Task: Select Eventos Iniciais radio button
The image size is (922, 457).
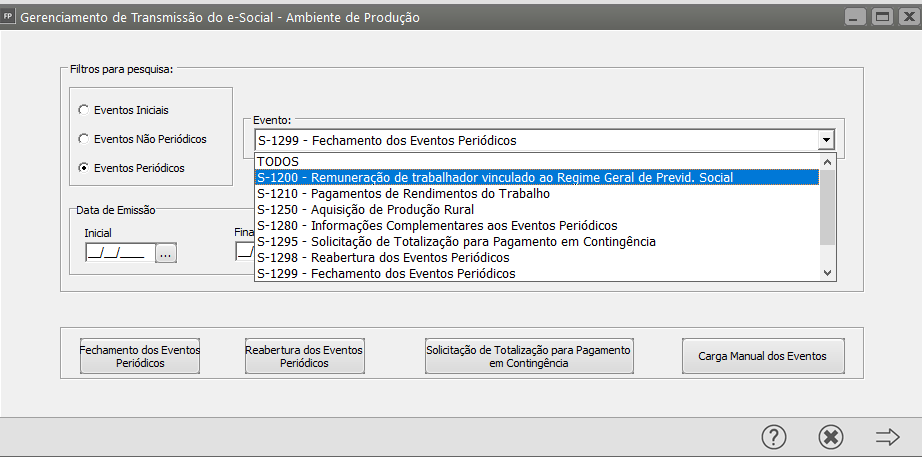Action: [83, 110]
